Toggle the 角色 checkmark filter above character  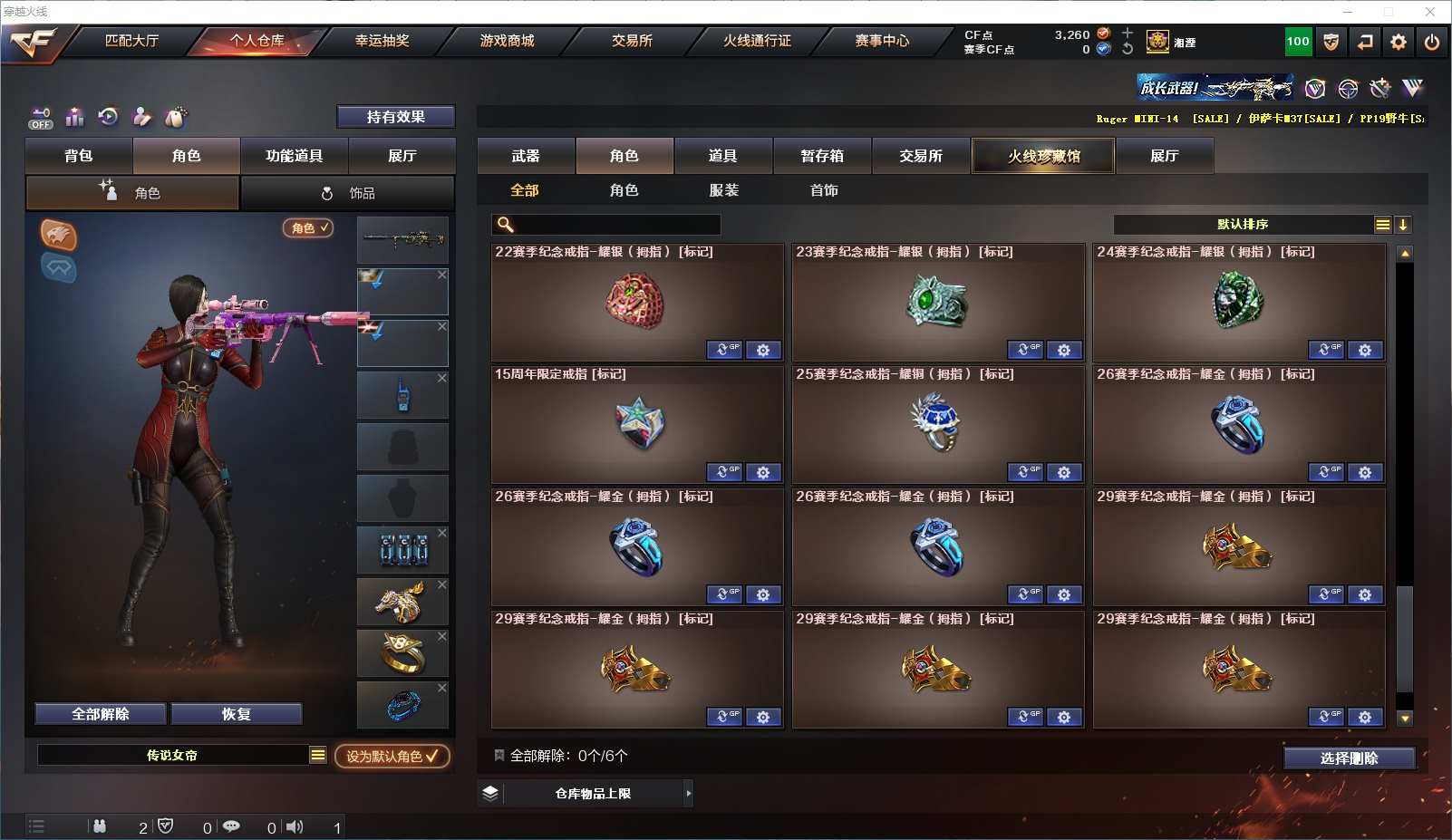[308, 228]
